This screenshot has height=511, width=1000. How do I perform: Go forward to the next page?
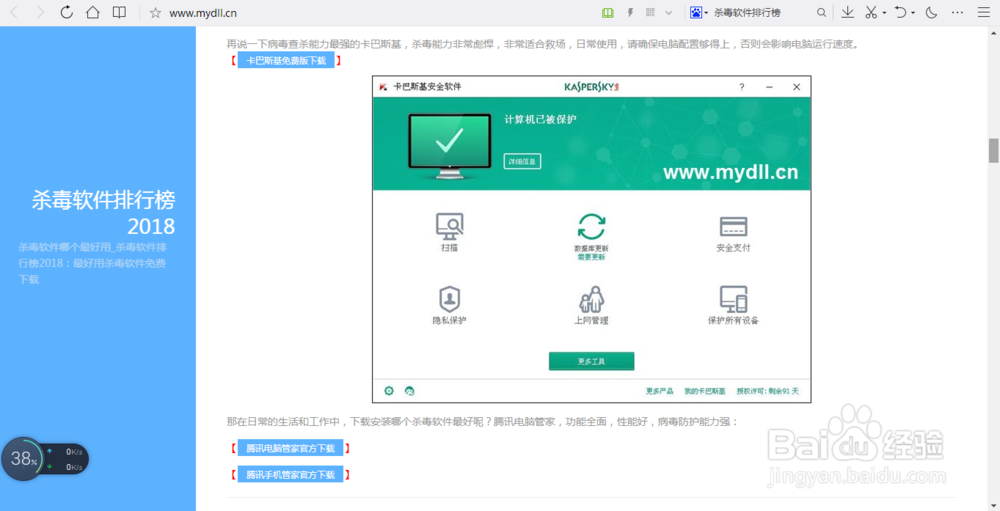pyautogui.click(x=40, y=12)
